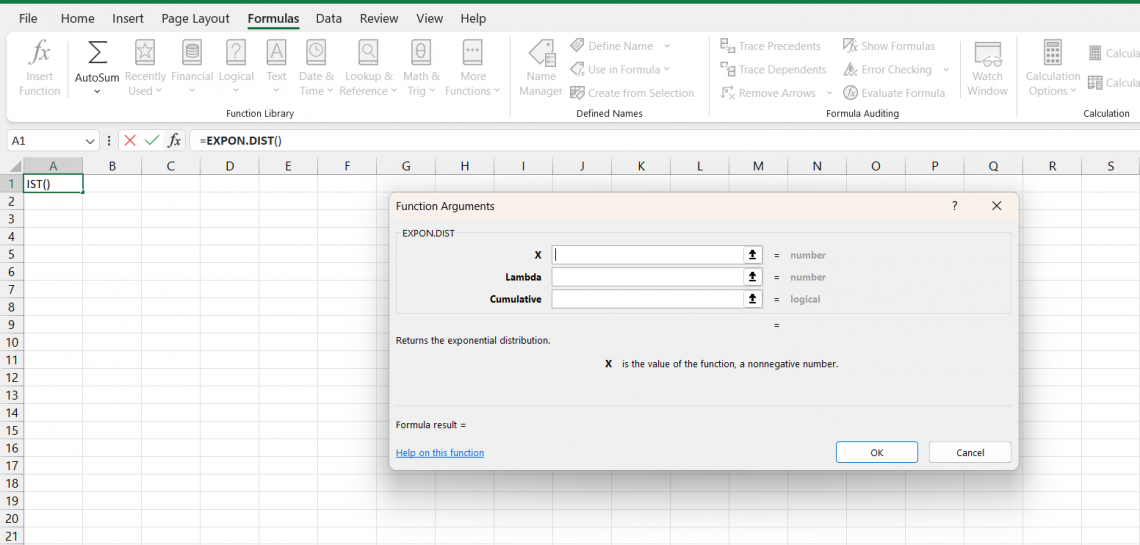Click into the Cumulative input field
This screenshot has width=1140, height=545.
[647, 299]
